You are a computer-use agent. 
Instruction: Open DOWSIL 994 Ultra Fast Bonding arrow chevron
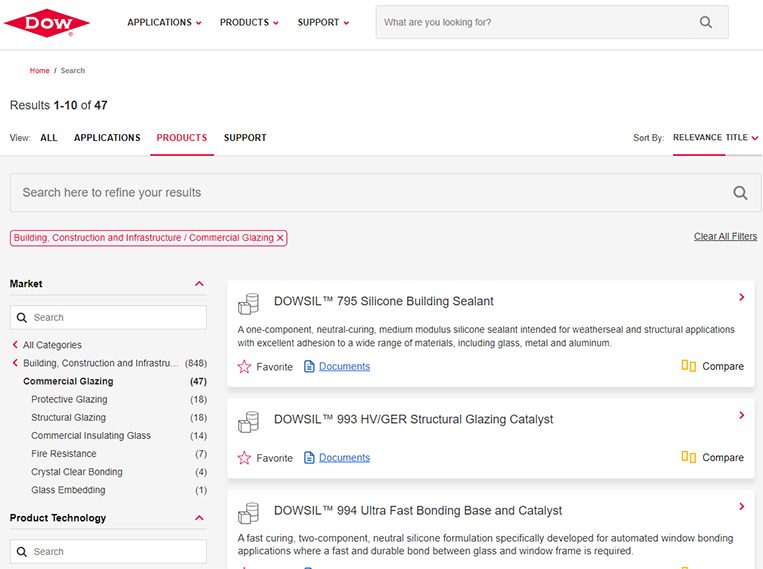coord(741,507)
